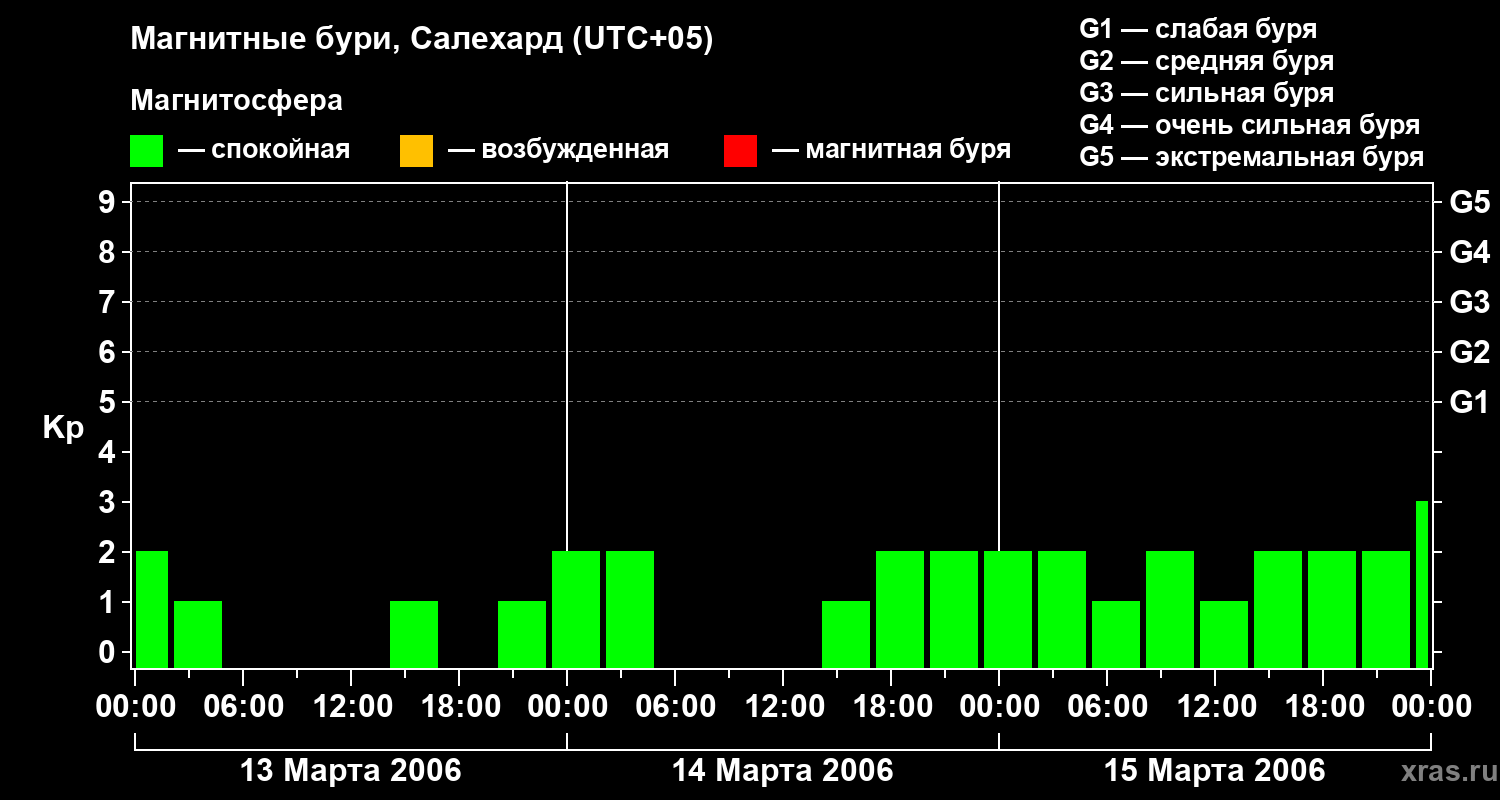This screenshot has height=800, width=1500.
Task: Click the '— спокойная' legend label
Action: click(x=264, y=151)
